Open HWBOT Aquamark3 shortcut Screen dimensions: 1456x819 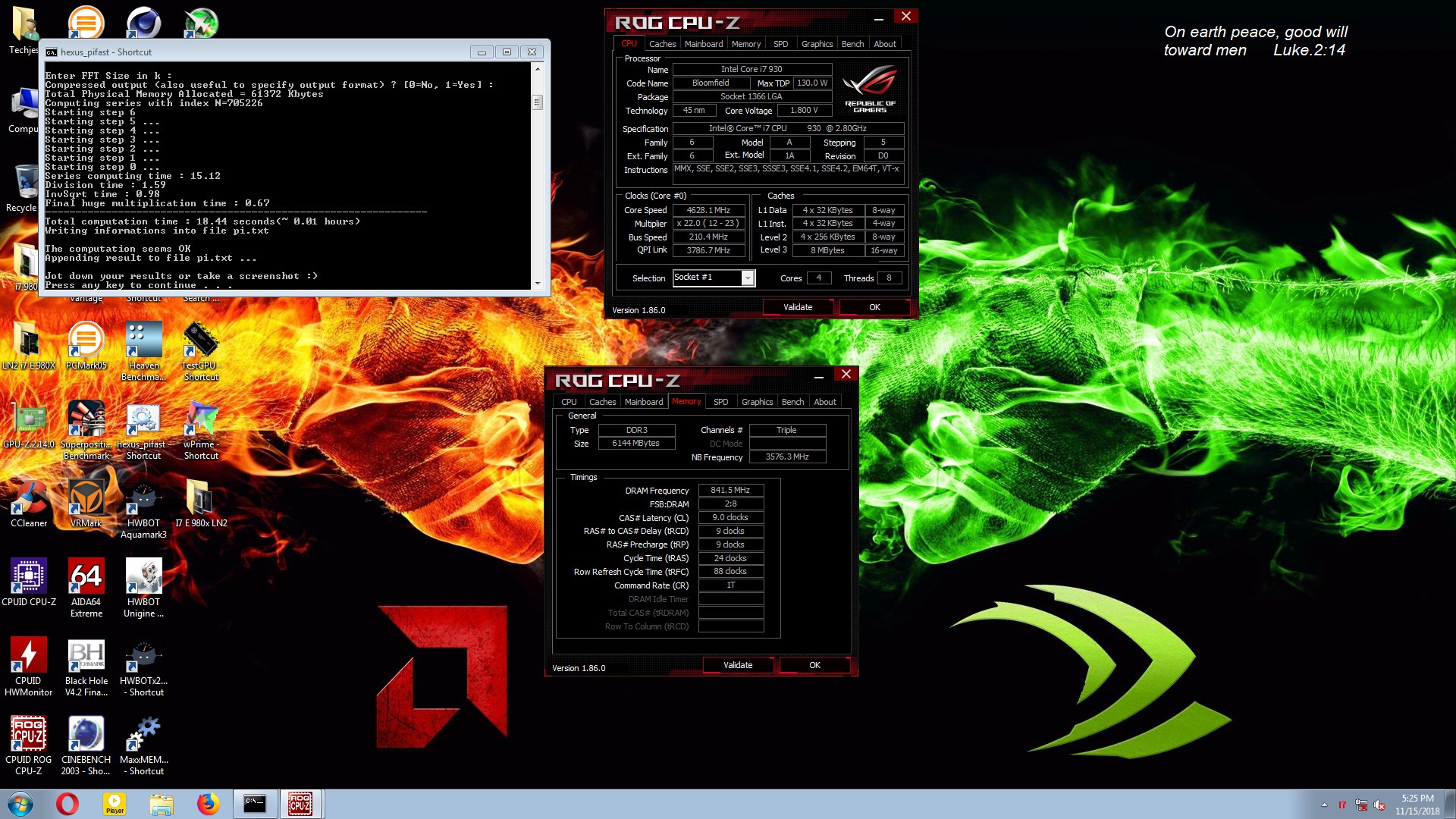143,508
